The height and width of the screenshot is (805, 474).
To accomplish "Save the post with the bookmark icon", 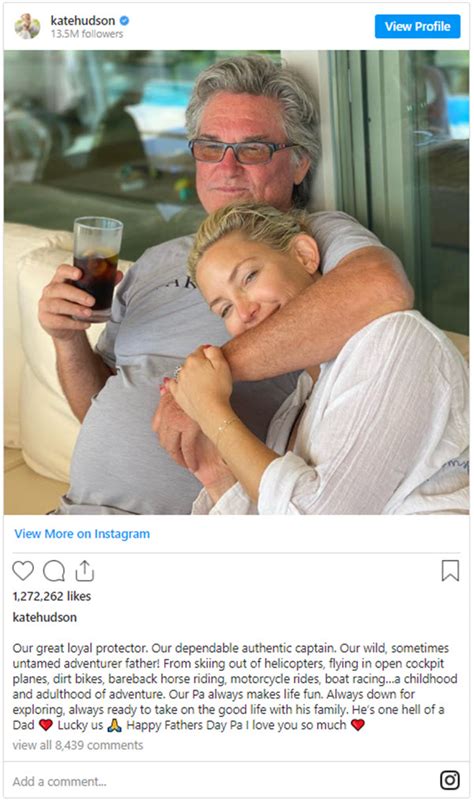I will [450, 571].
